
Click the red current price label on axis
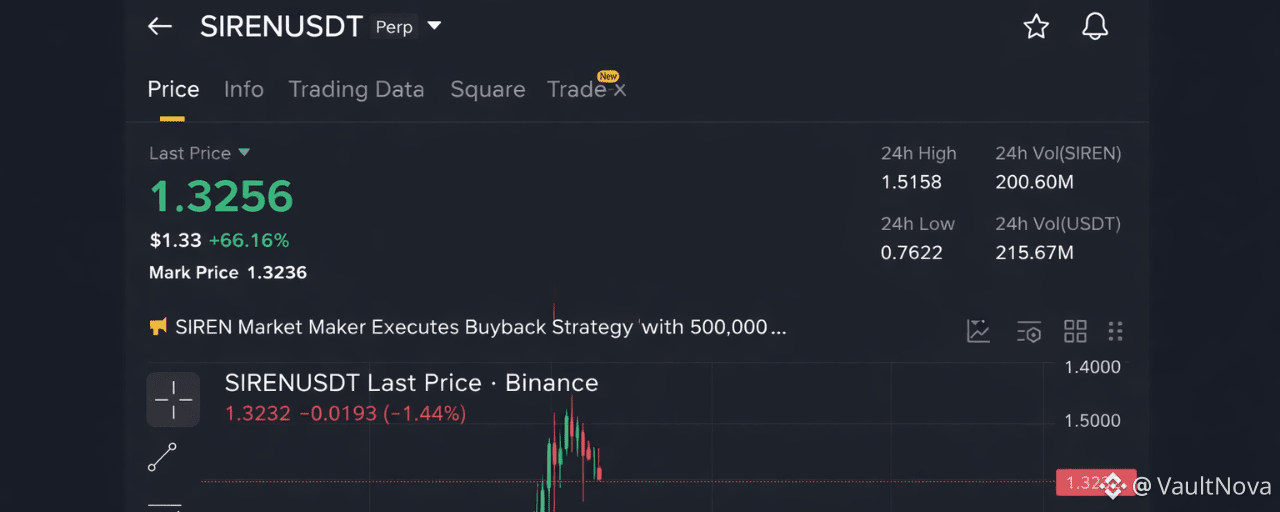point(1096,483)
